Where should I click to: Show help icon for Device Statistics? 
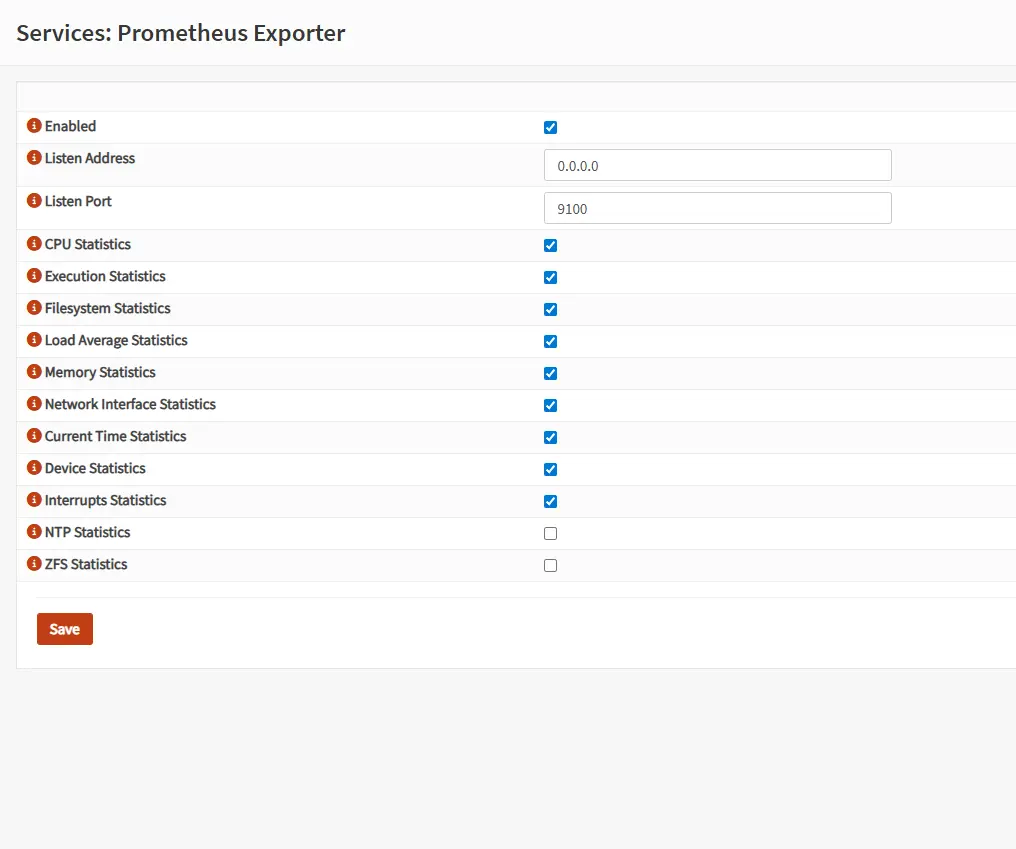click(x=34, y=467)
